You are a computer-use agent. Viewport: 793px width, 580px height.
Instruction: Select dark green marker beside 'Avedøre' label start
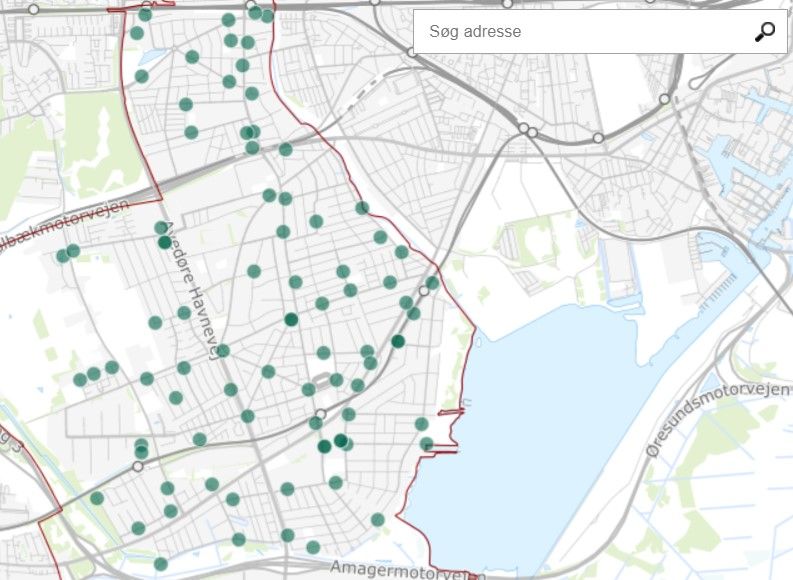click(164, 242)
